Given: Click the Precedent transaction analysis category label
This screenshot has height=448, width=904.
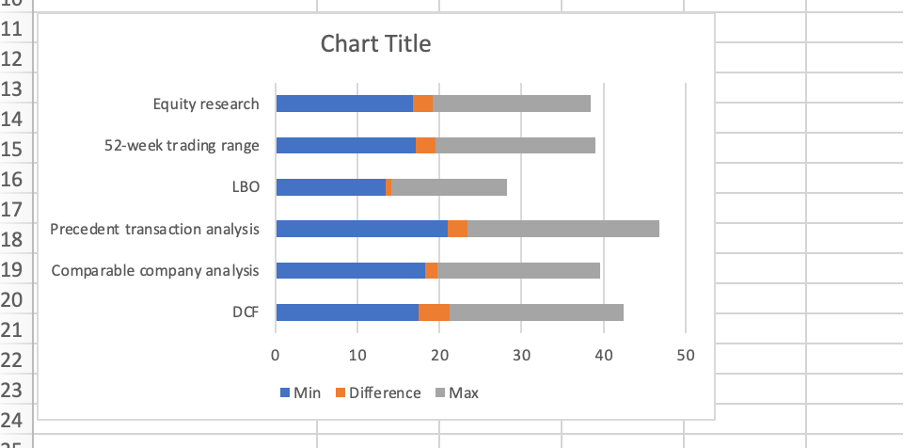Looking at the screenshot, I should [x=155, y=229].
